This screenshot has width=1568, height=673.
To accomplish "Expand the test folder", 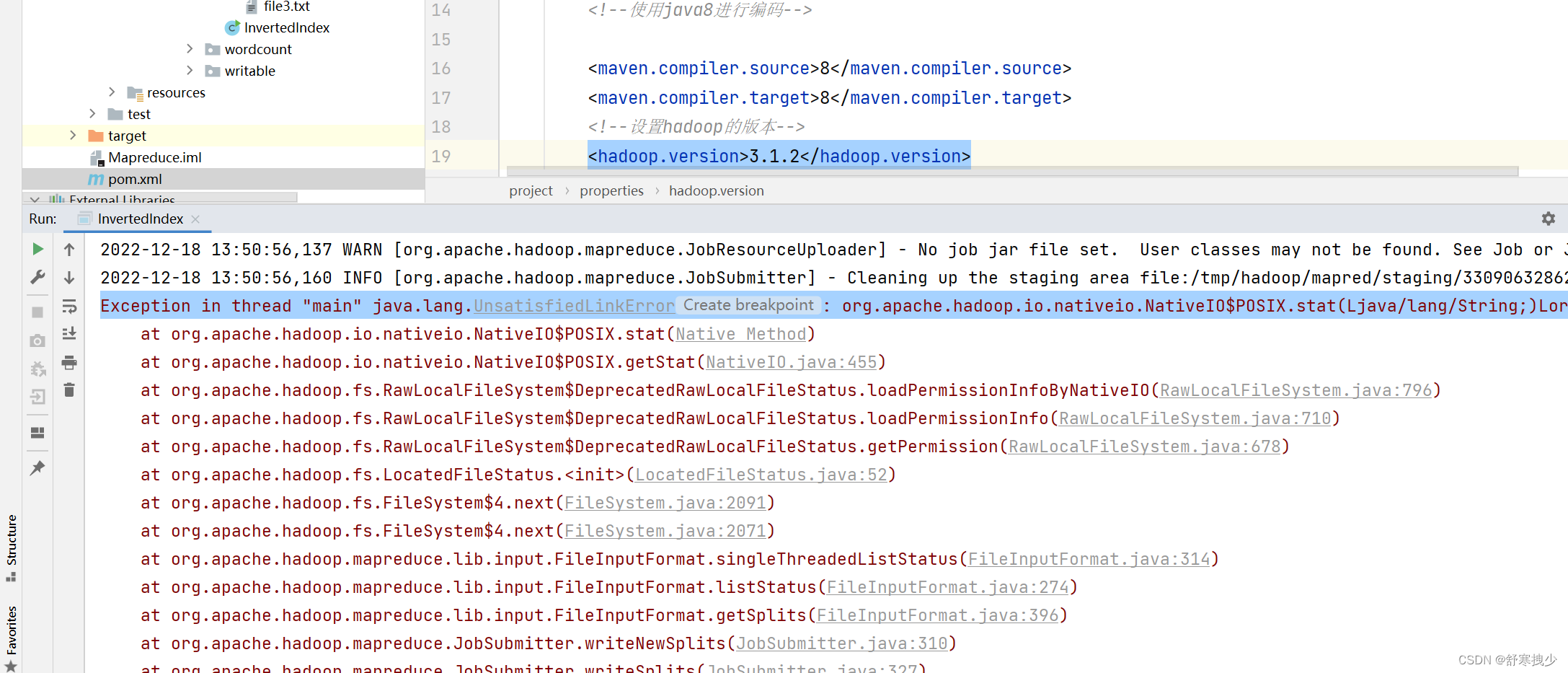I will pos(92,114).
